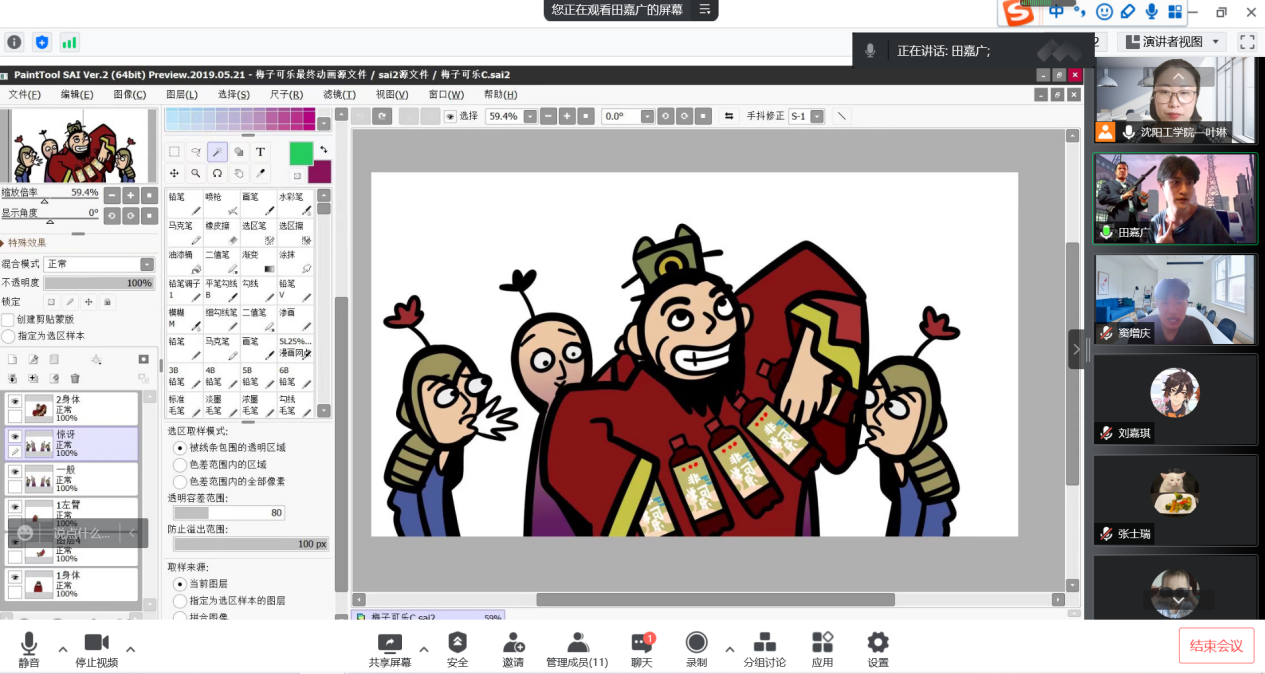
Task: Delete layer with trash icon
Action: 75,378
